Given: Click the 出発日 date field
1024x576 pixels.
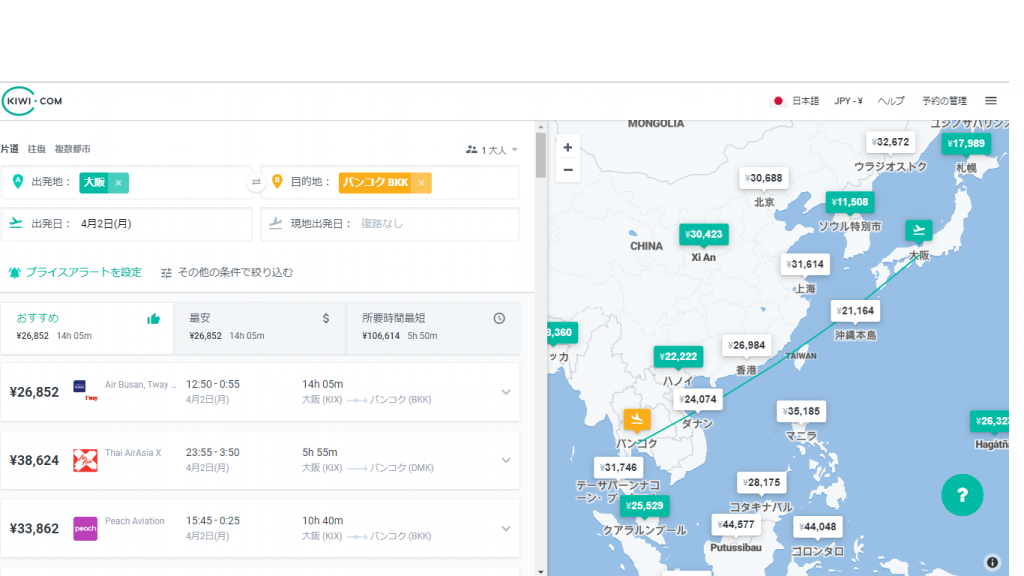Looking at the screenshot, I should click(127, 223).
